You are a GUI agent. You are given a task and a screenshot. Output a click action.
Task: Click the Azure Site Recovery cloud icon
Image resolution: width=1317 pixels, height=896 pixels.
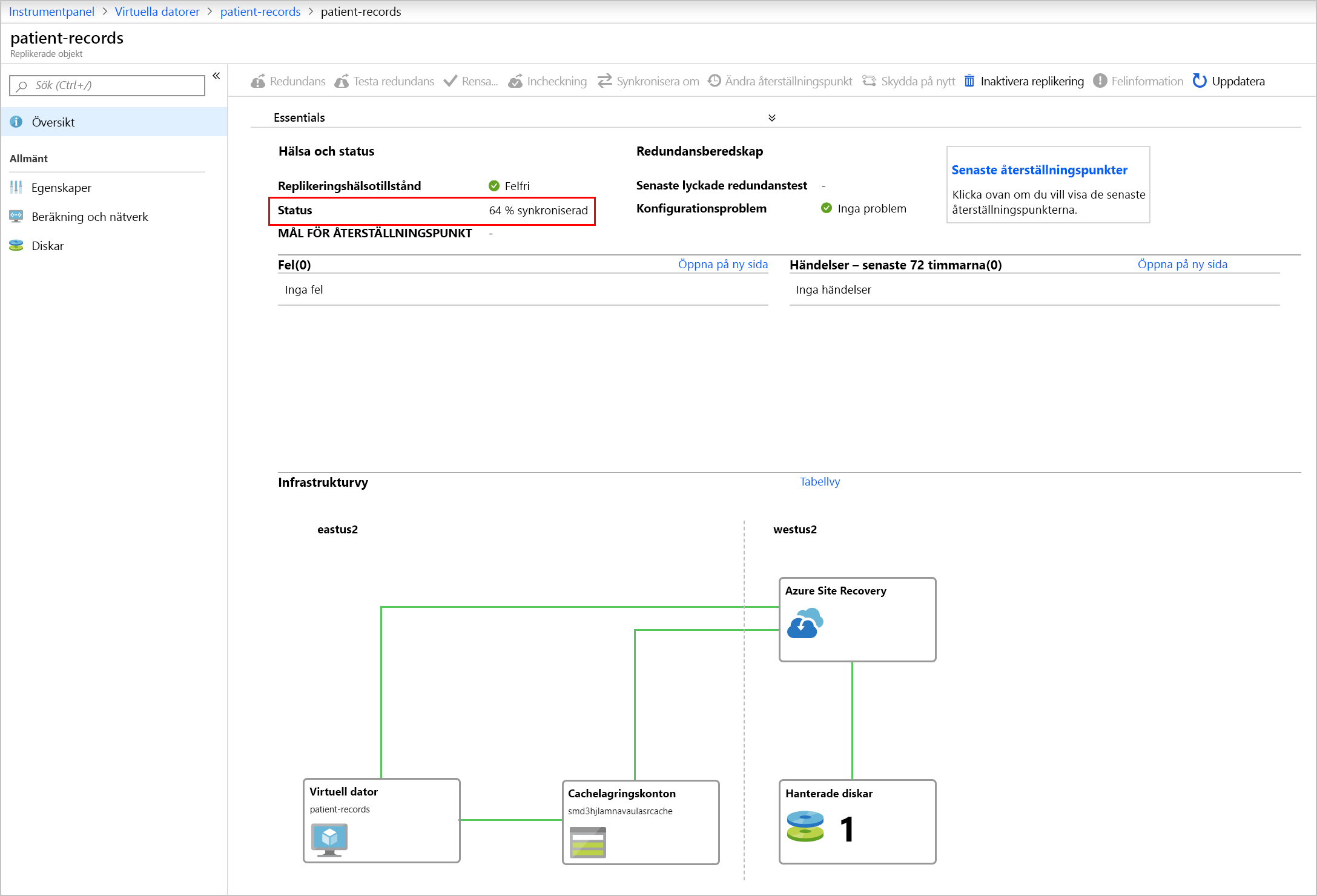point(805,623)
